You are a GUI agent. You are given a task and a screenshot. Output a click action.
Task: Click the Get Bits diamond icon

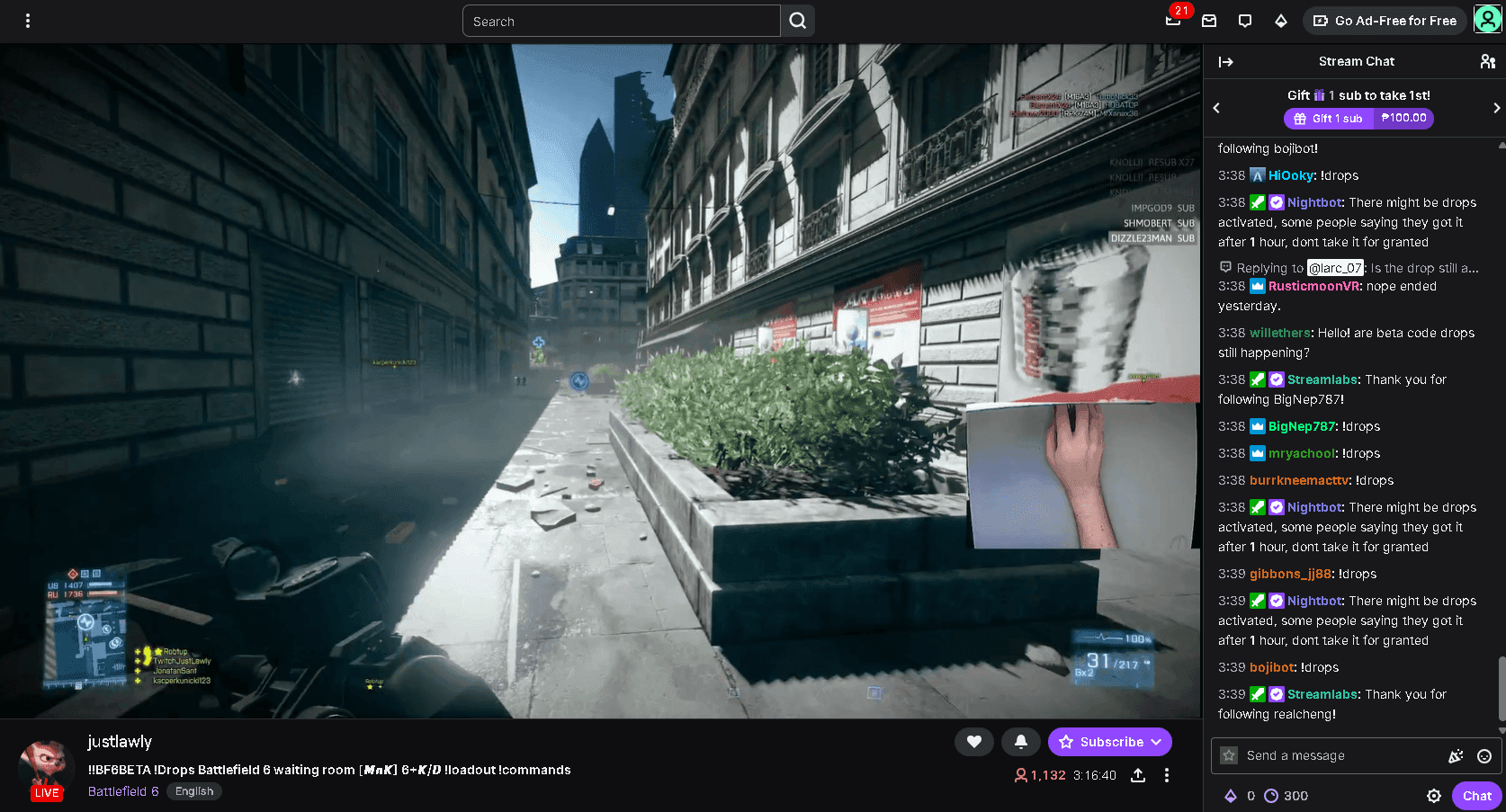click(x=1281, y=21)
